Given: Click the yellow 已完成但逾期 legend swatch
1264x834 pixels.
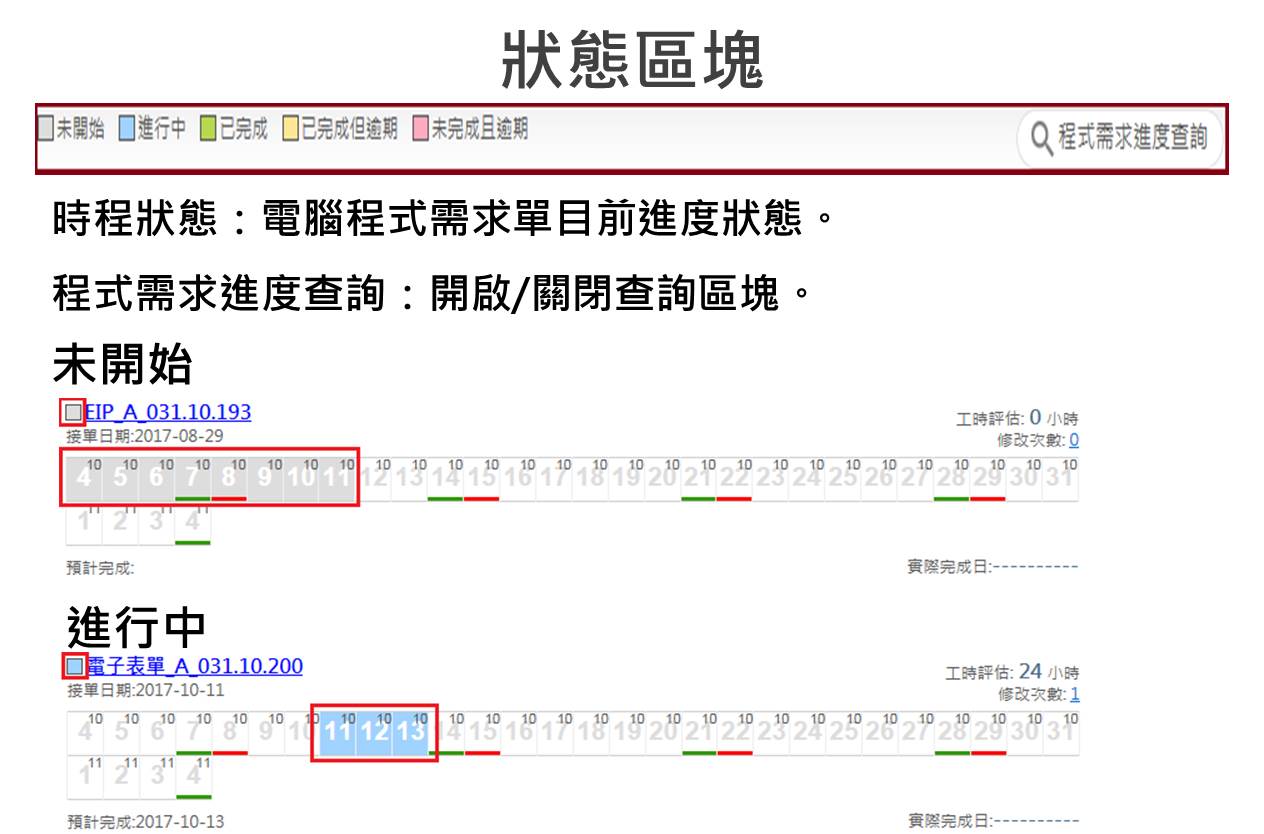Looking at the screenshot, I should tap(290, 129).
